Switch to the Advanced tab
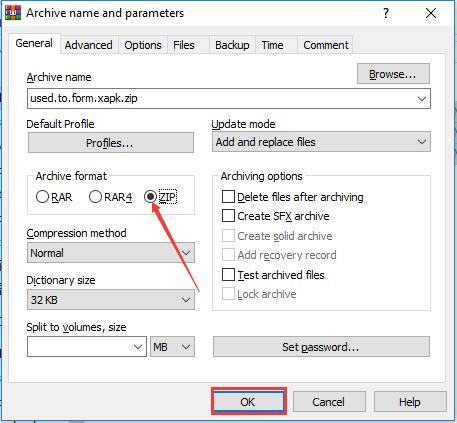The width and height of the screenshot is (457, 423). tap(89, 45)
